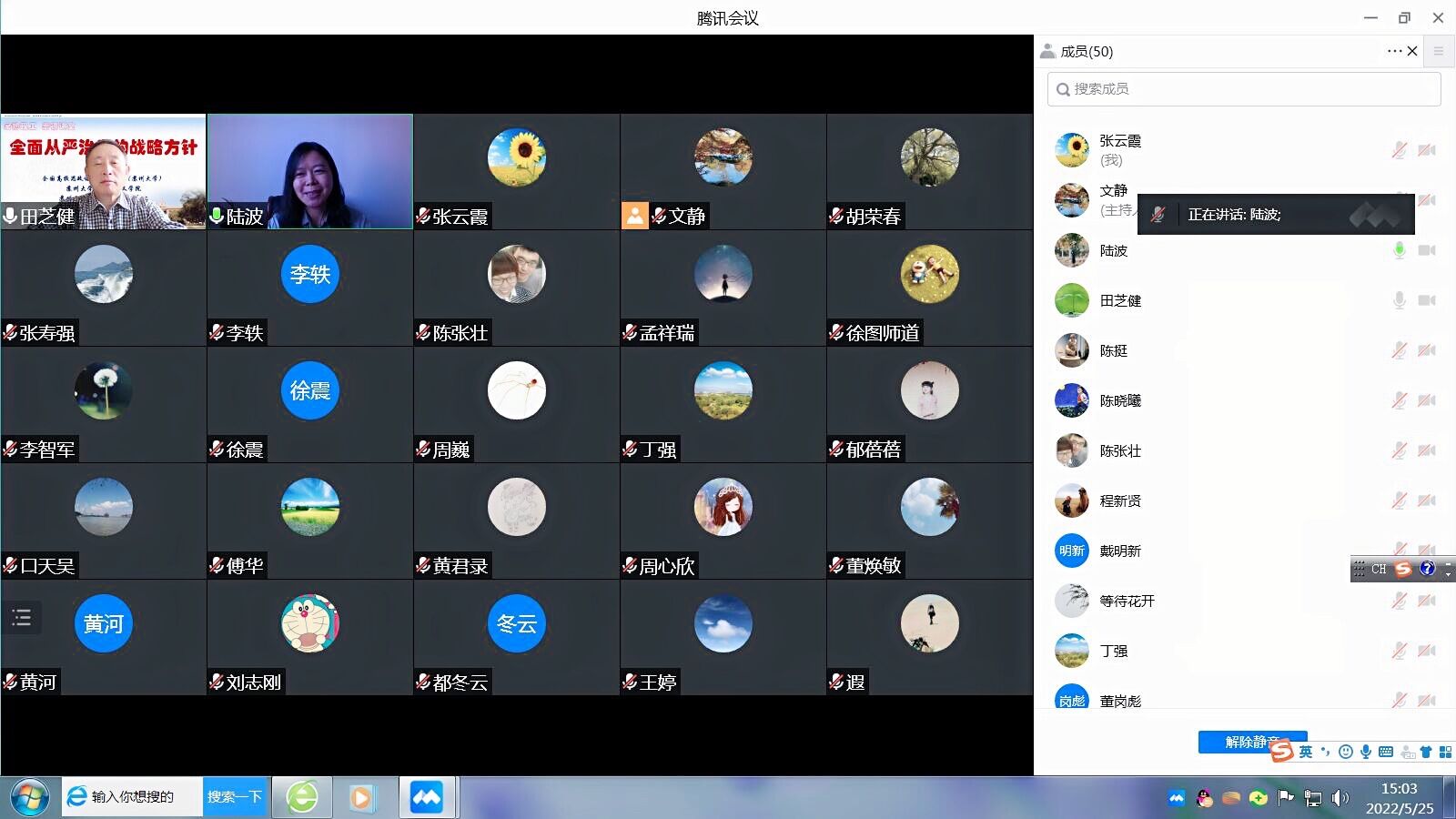Open the emoji panel in Sogou toolbar
The image size is (1456, 819).
pos(1346,752)
